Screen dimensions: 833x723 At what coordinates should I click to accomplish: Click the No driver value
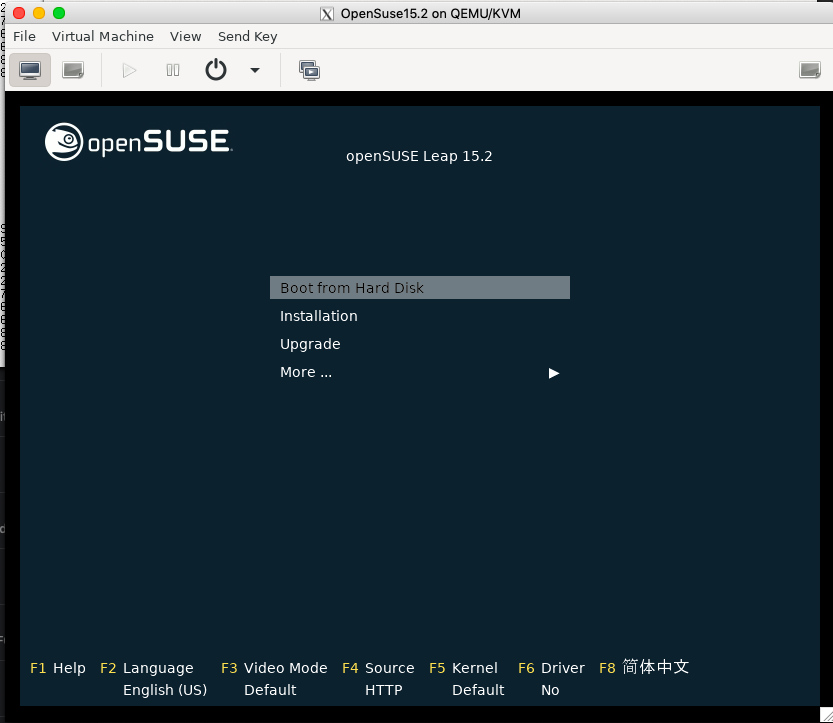click(x=550, y=690)
